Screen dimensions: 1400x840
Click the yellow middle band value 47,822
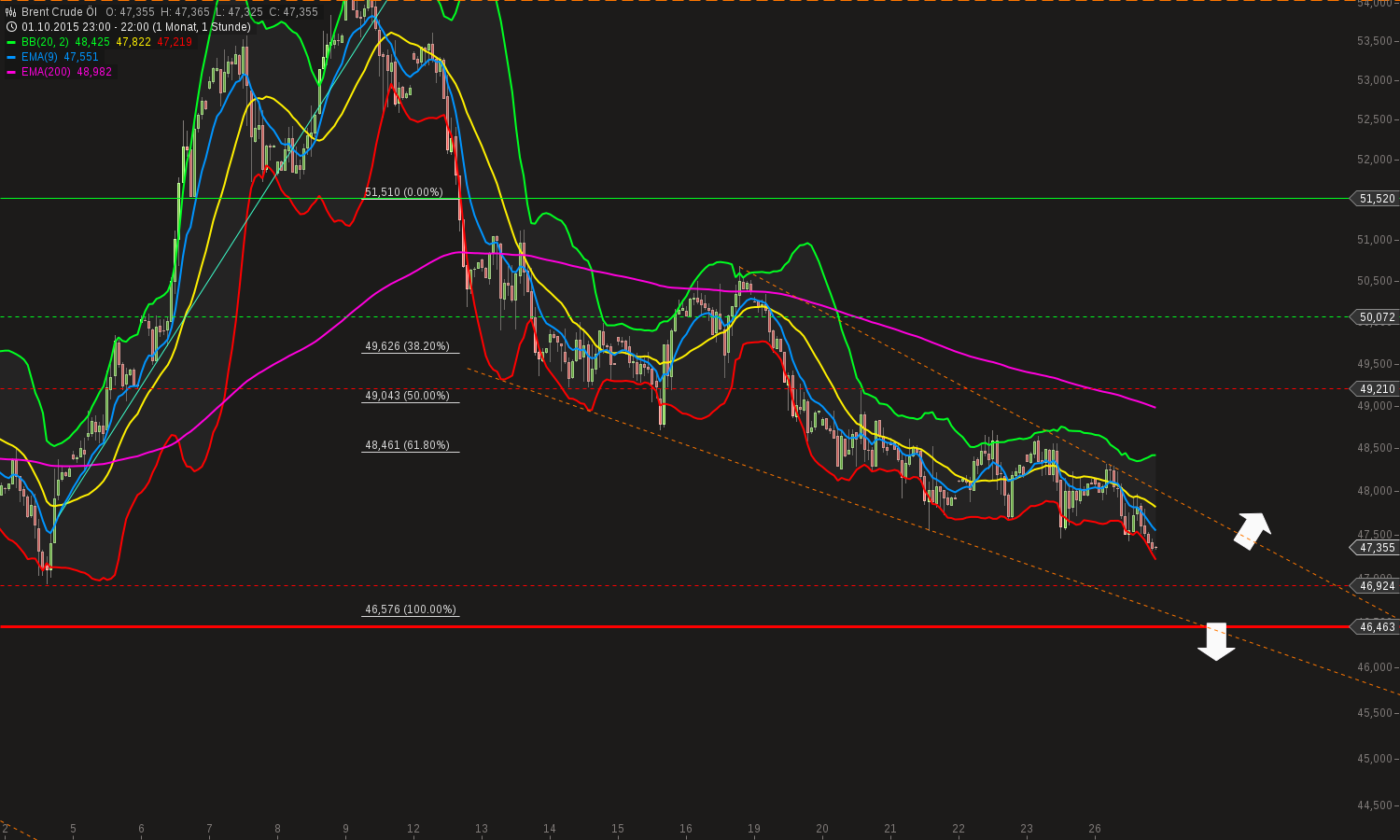133,42
